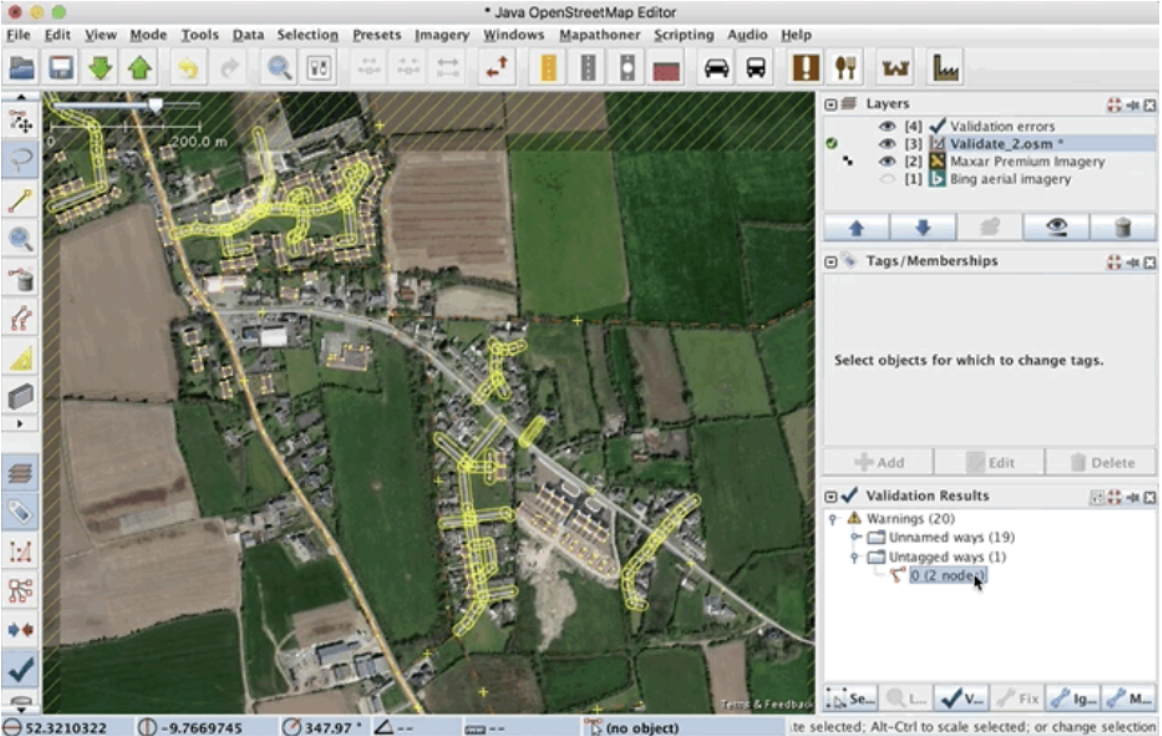Toggle the Relations panel button in left sidebar
This screenshot has height=736, width=1162.
point(20,591)
